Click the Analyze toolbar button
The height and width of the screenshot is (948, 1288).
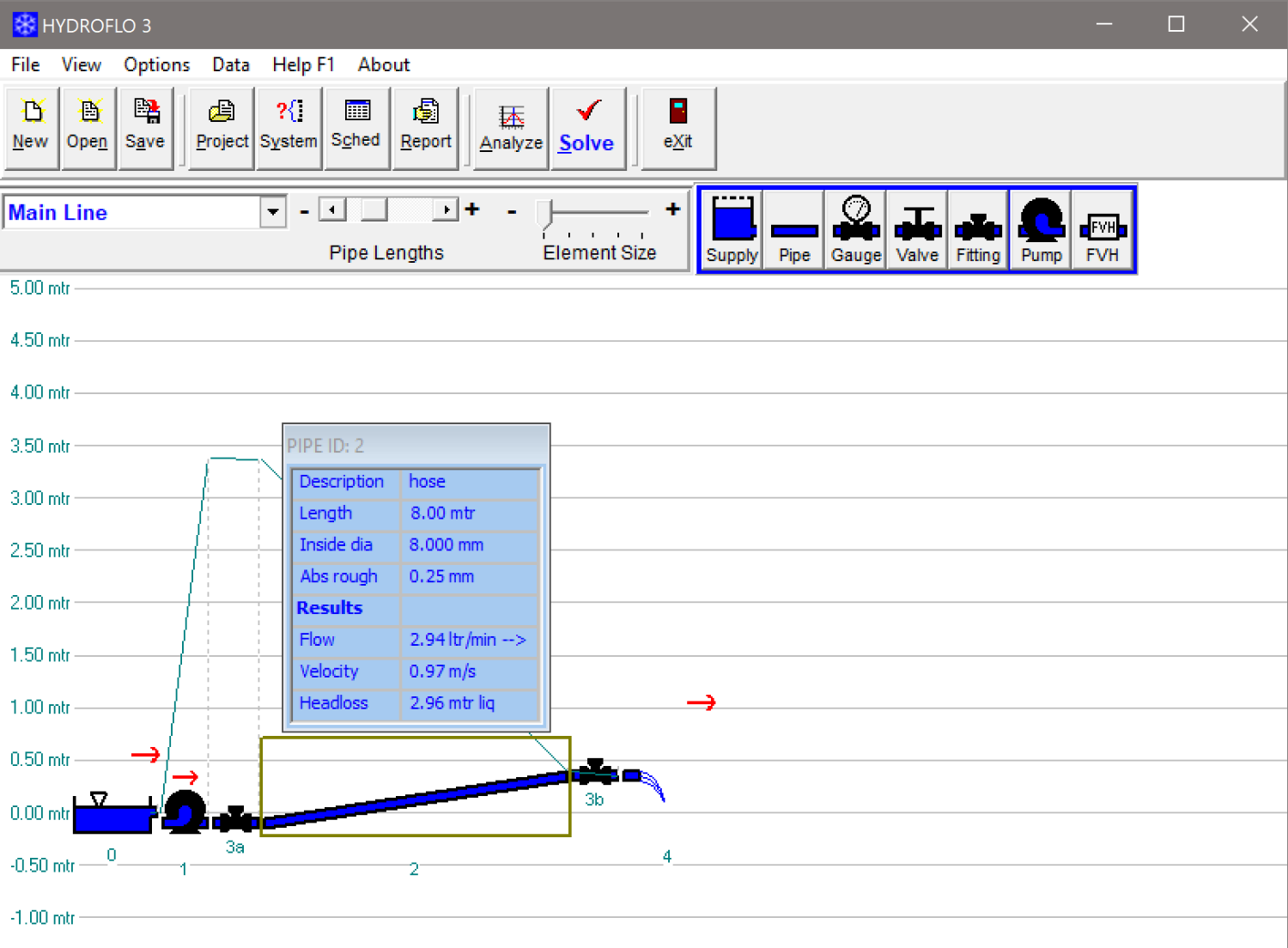click(511, 128)
